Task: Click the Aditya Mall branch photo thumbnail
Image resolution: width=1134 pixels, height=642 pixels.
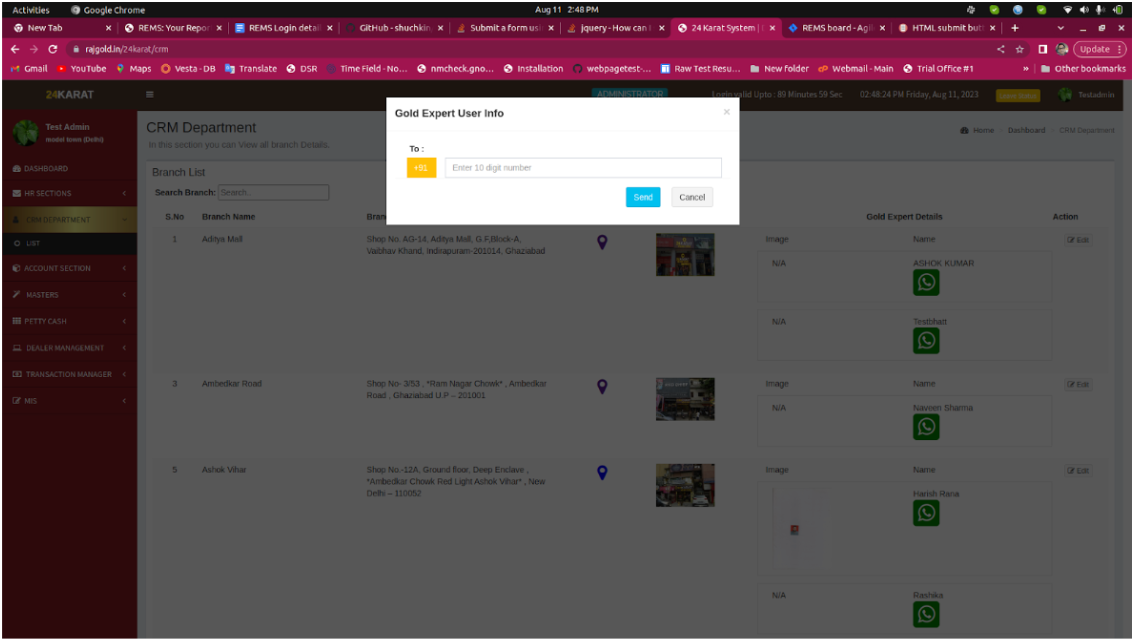Action: click(685, 255)
